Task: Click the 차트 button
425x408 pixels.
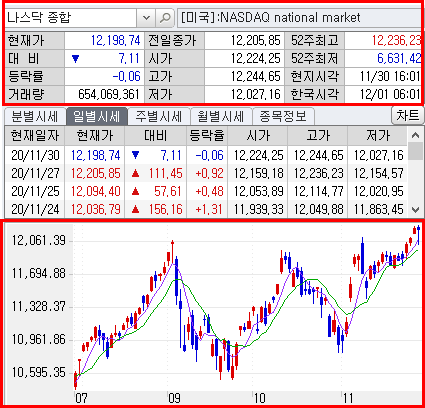Action: click(407, 115)
